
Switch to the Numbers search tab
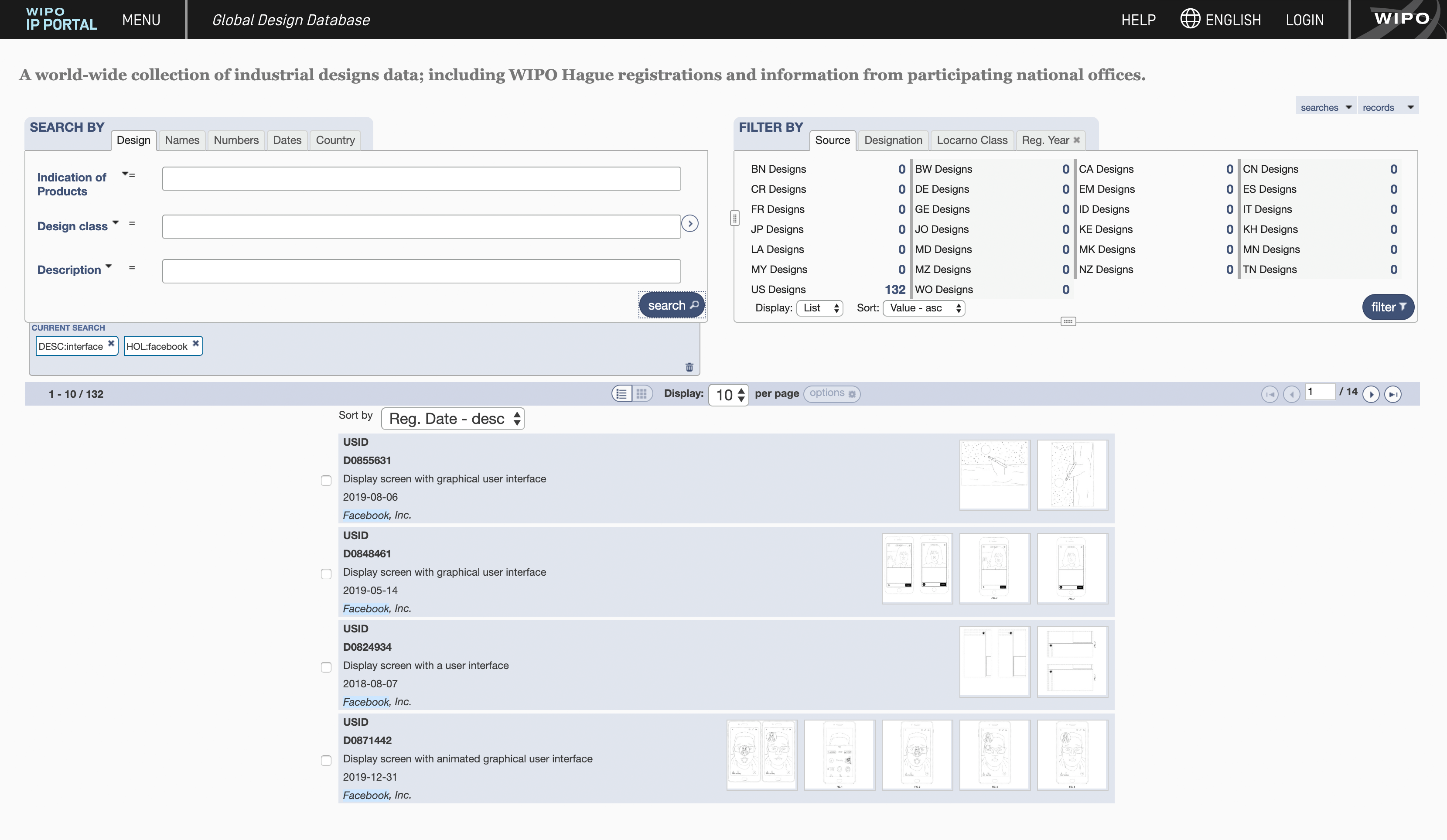[236, 140]
